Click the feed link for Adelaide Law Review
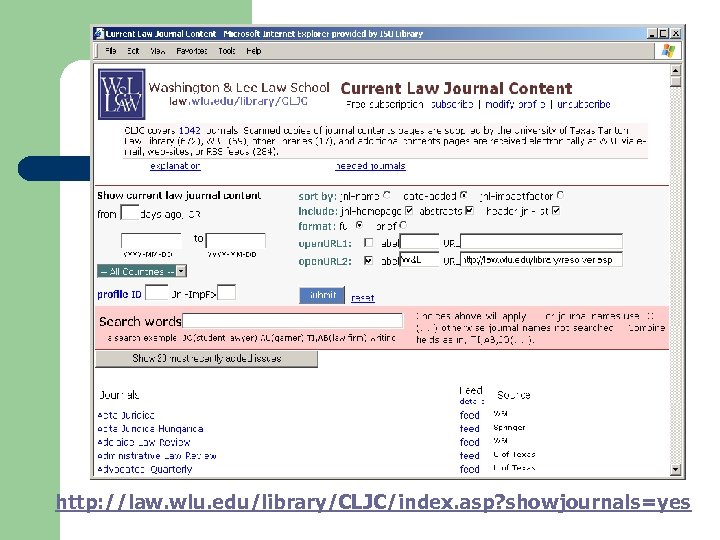Viewport: 720px width, 540px height. (x=469, y=442)
